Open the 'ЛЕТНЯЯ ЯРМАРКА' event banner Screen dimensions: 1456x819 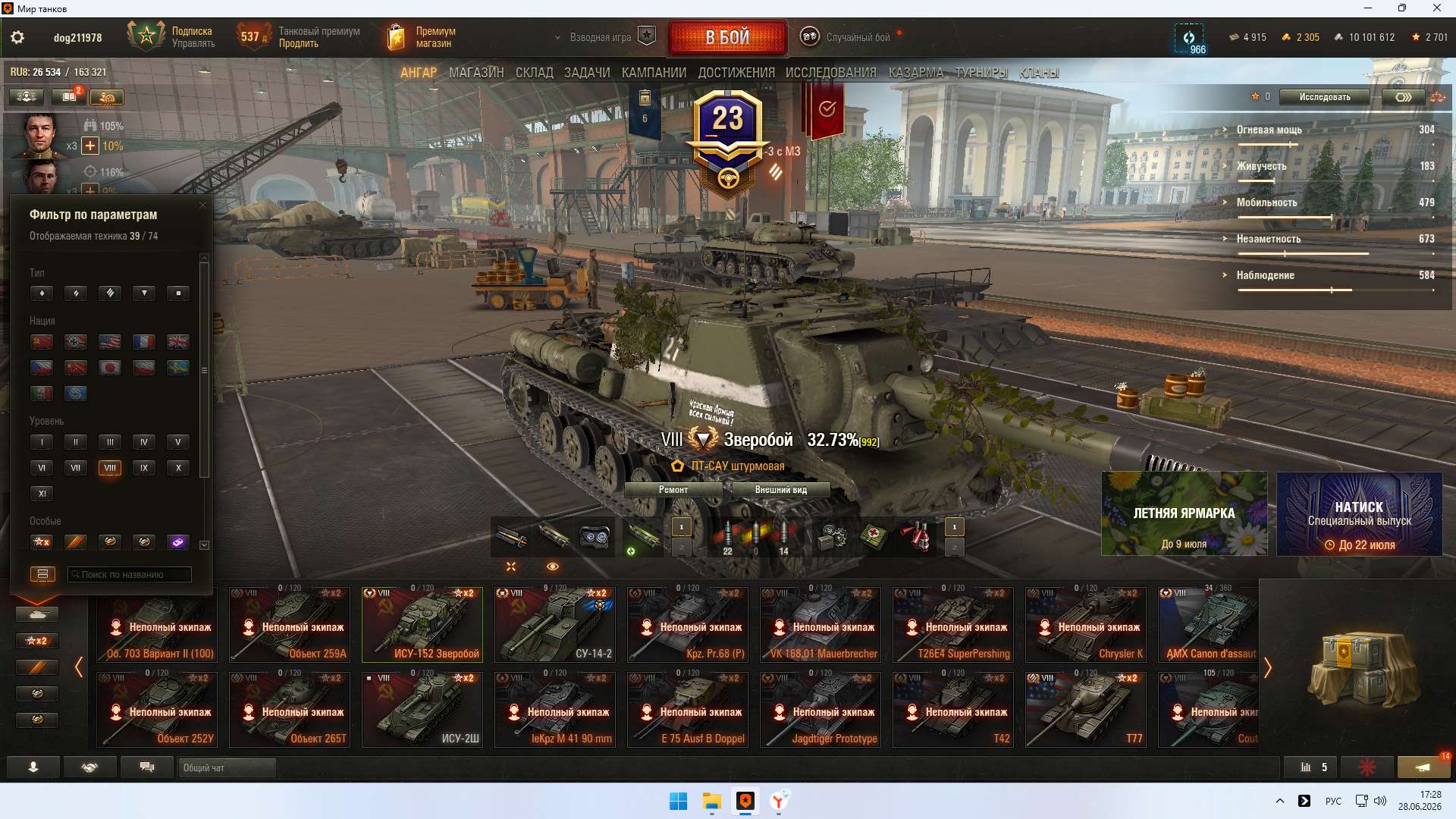click(x=1184, y=514)
